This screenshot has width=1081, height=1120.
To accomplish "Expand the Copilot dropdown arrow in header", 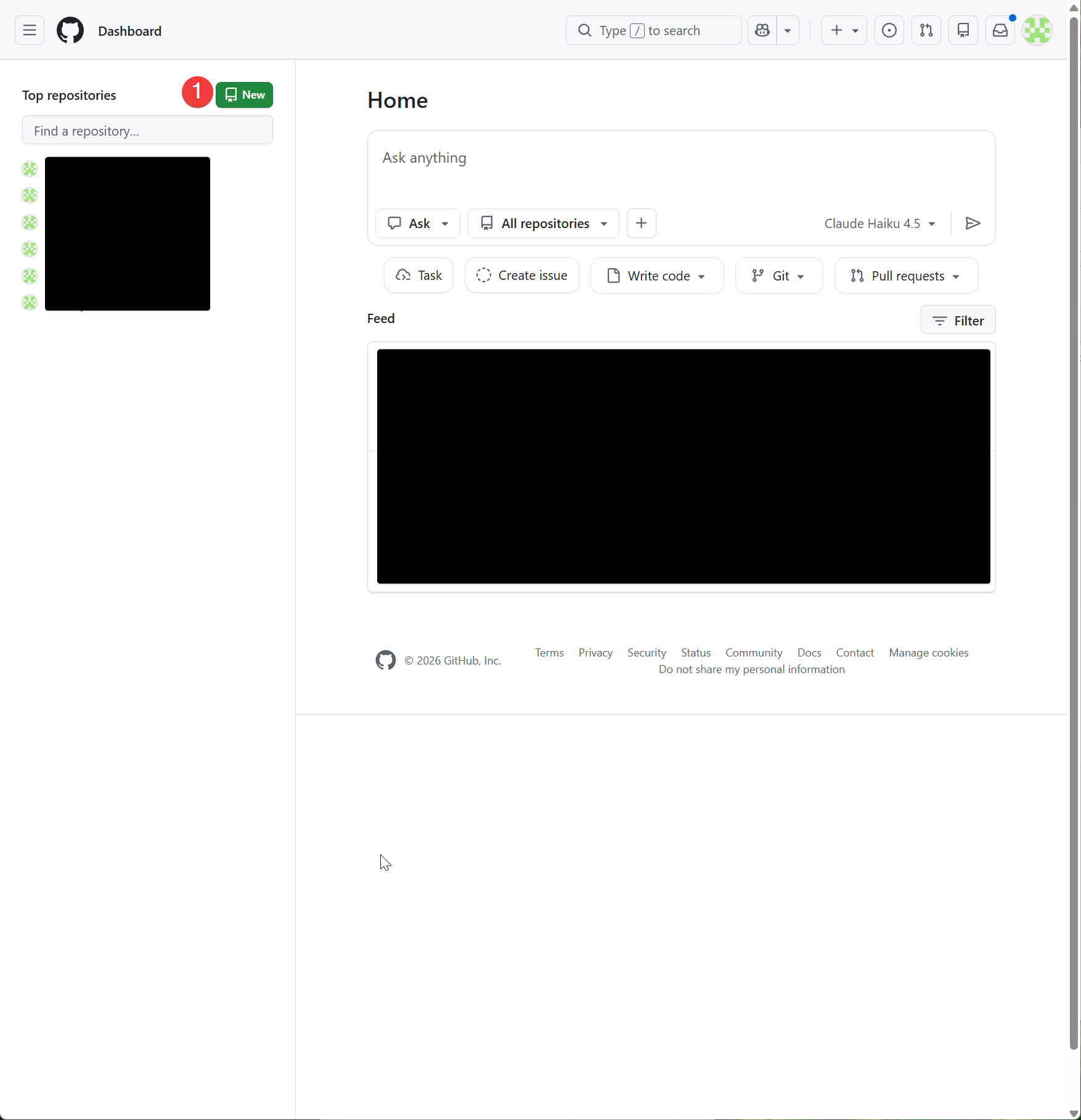I will [x=788, y=30].
